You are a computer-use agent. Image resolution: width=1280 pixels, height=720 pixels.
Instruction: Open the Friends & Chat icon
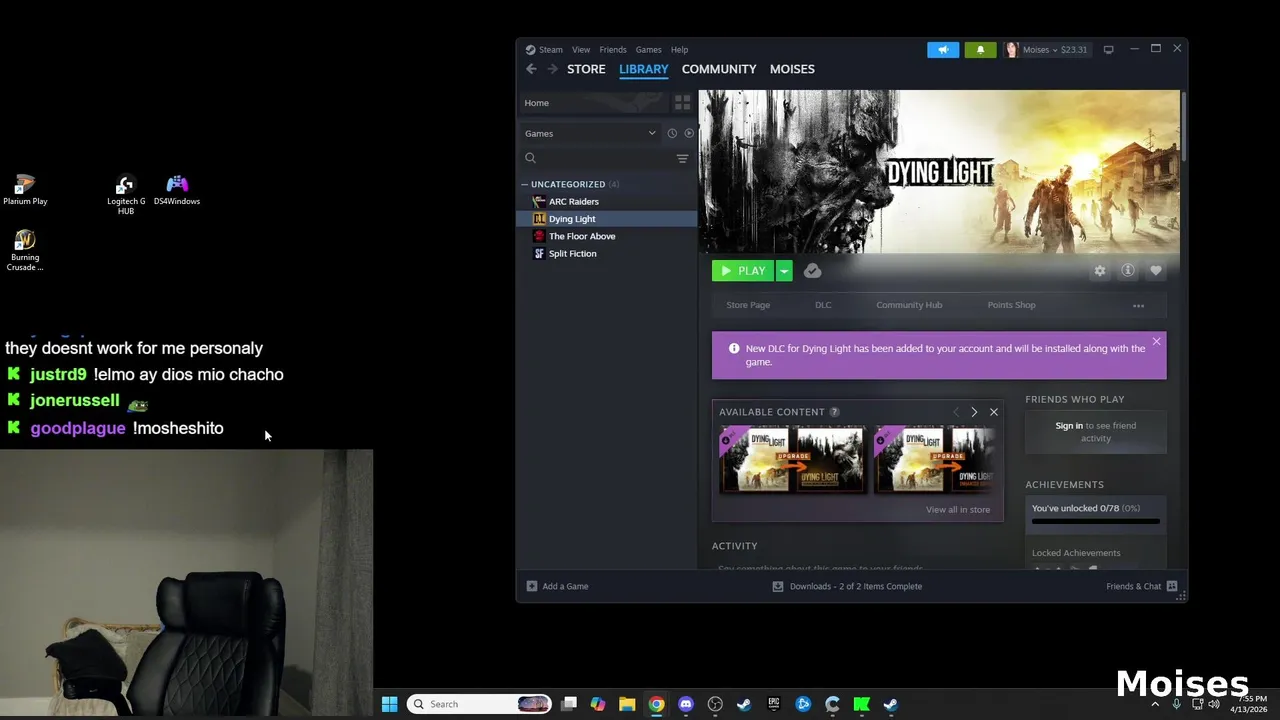coord(1172,586)
